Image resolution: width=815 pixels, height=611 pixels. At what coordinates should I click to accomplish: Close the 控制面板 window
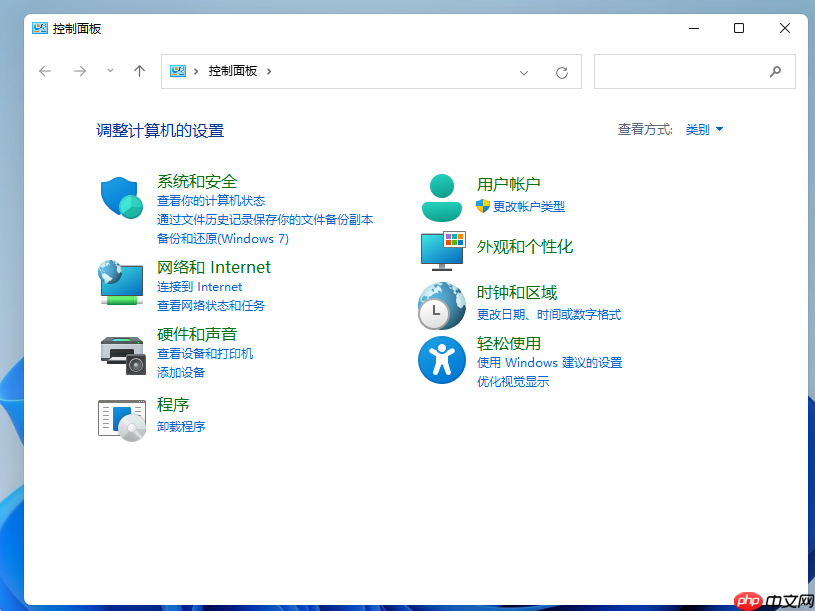785,28
